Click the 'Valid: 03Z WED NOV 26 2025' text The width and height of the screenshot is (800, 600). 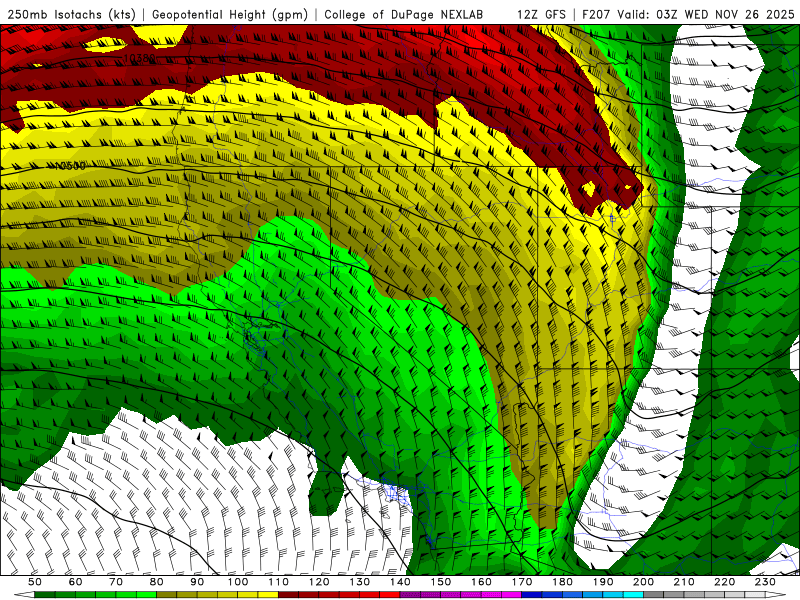(x=706, y=14)
